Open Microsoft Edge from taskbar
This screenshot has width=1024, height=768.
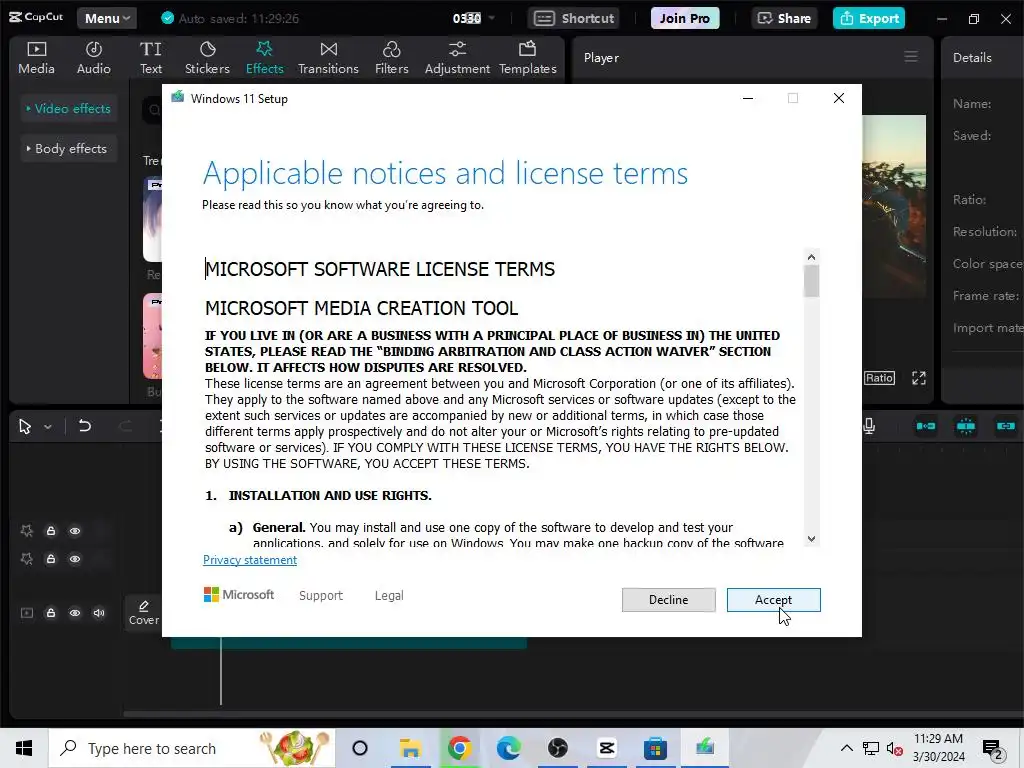pos(508,748)
